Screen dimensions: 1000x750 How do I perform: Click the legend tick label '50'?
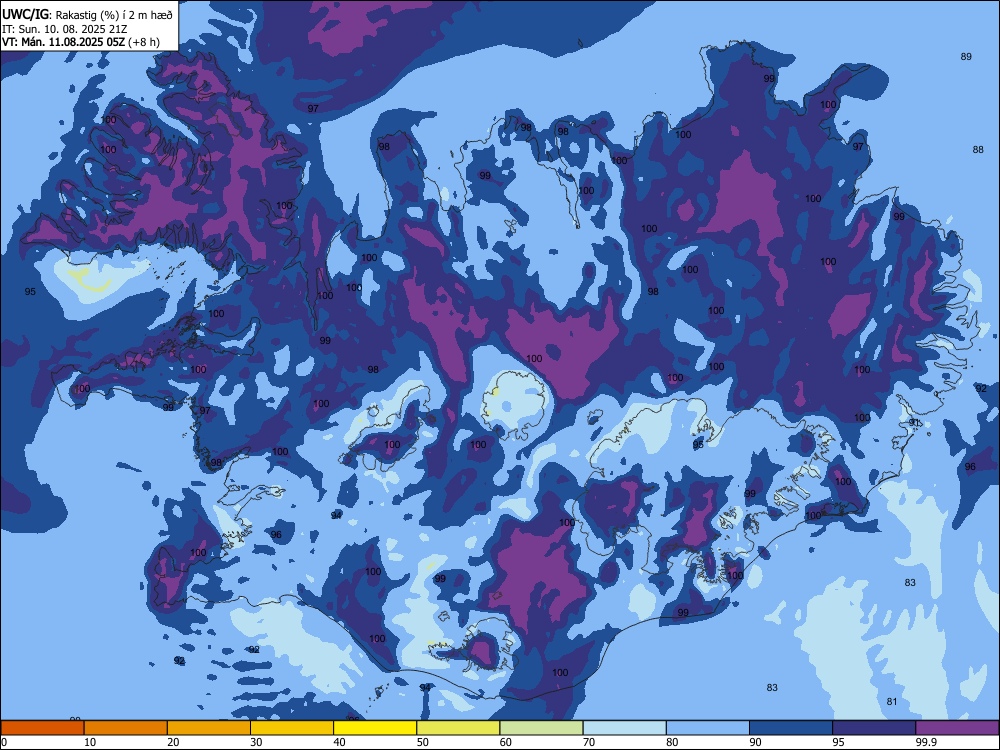(423, 742)
